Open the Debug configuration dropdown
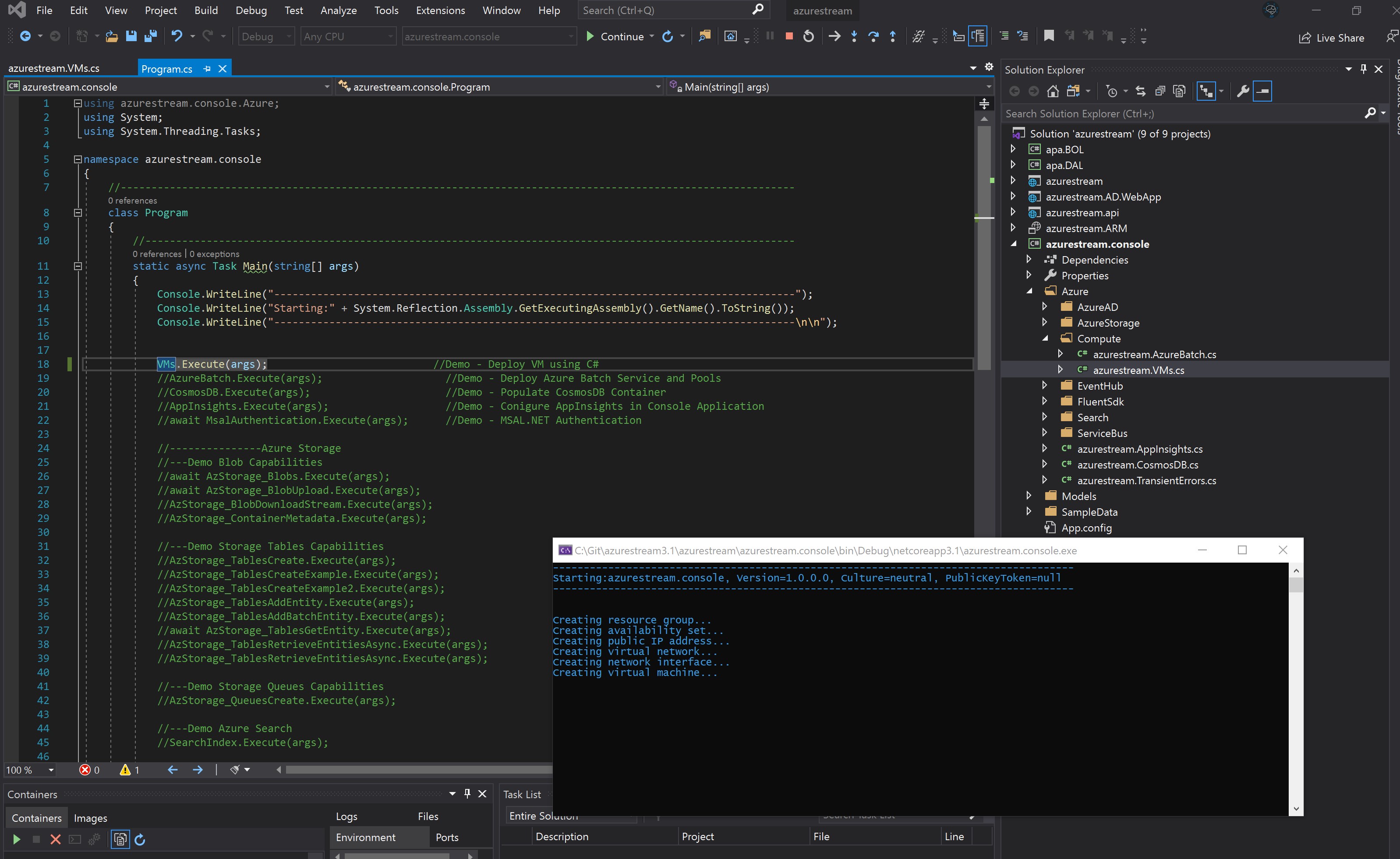The height and width of the screenshot is (859, 1400). click(266, 36)
